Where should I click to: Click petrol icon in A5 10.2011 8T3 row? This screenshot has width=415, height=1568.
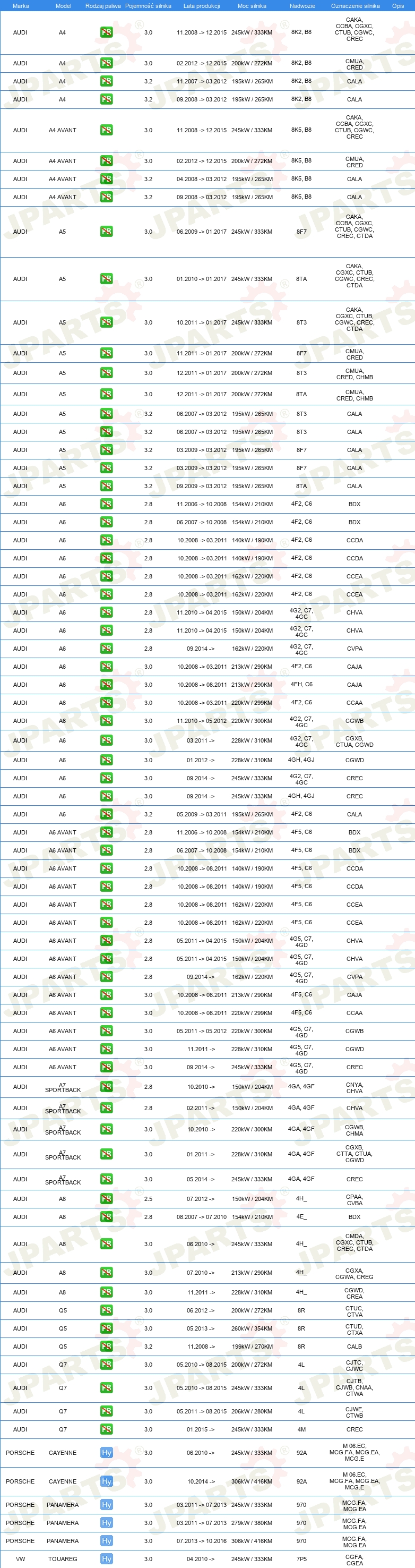[x=107, y=322]
